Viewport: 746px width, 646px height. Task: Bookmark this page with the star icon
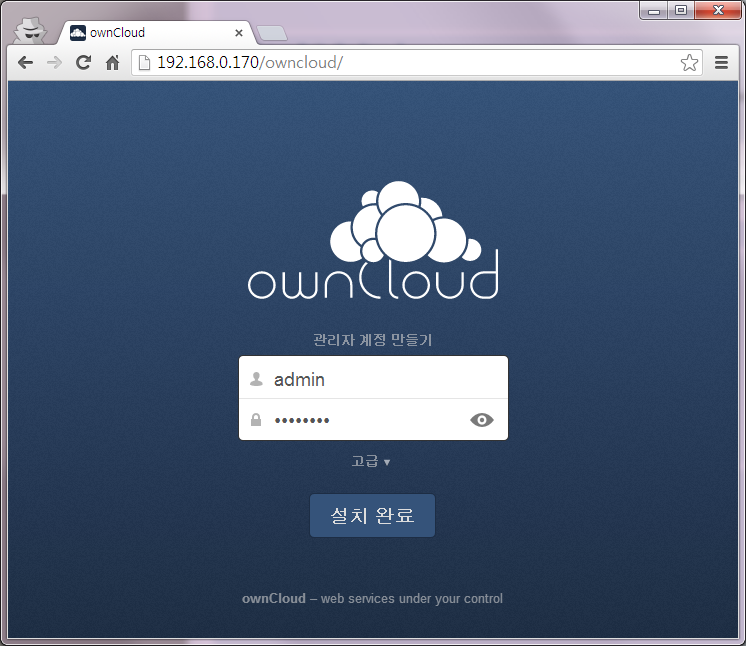pos(689,63)
